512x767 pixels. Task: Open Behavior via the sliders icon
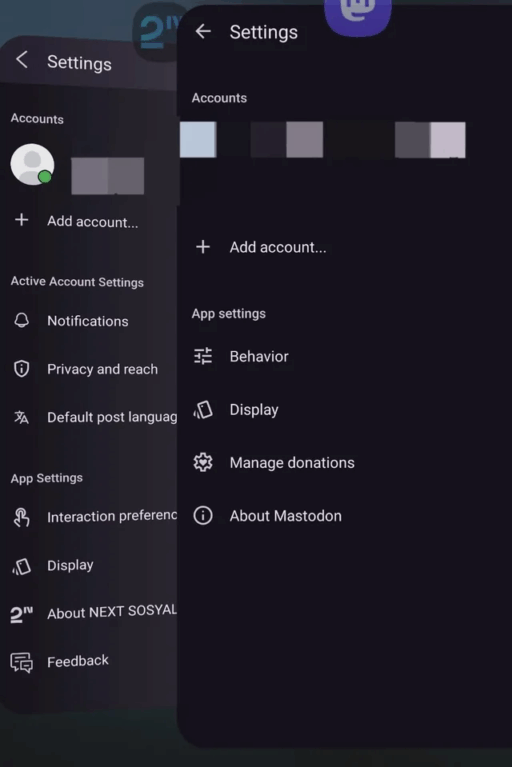point(202,356)
